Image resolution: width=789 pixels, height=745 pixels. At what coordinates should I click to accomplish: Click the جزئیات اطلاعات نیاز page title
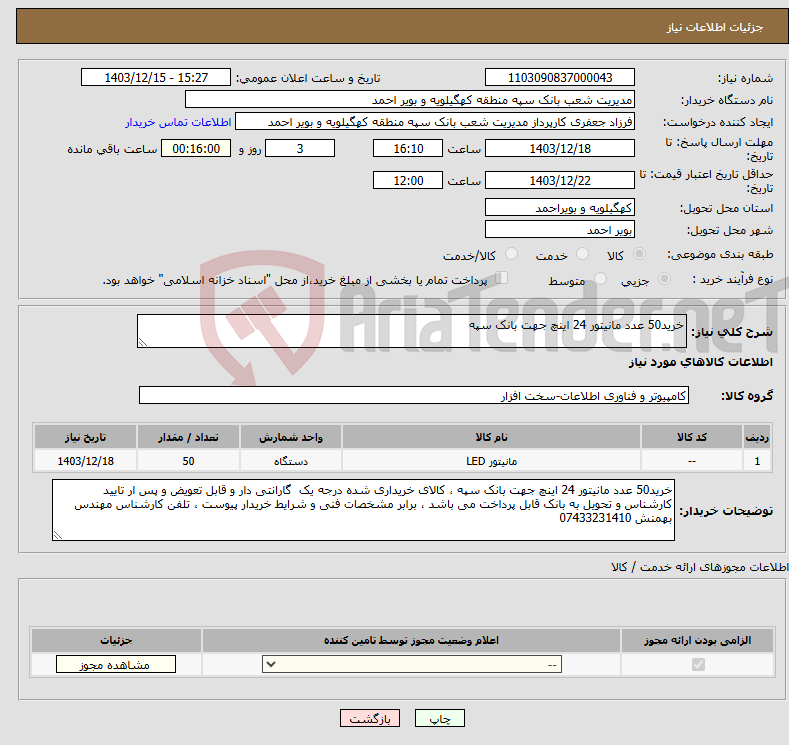[715, 27]
